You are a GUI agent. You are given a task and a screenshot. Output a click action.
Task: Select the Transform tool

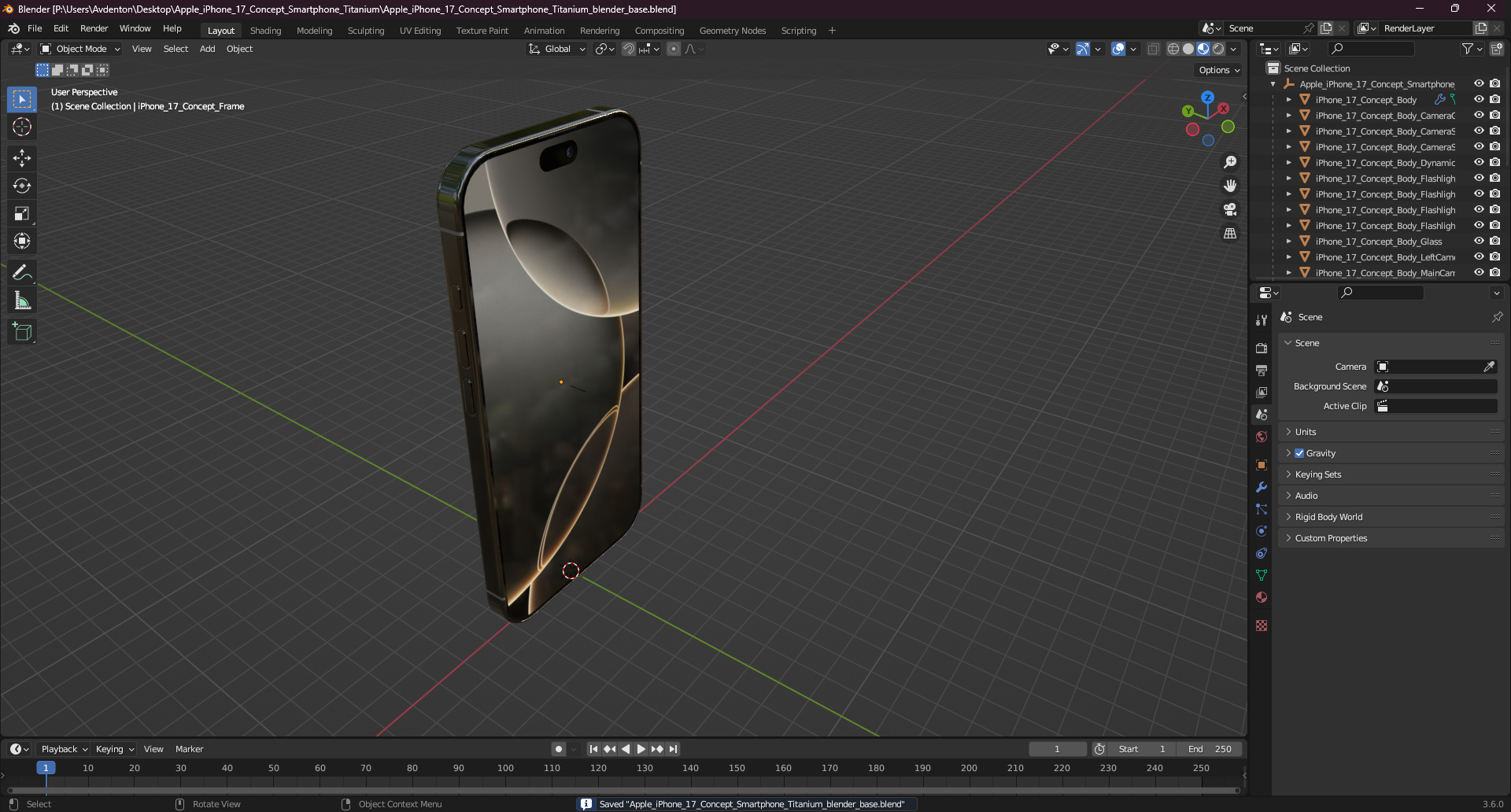22,241
